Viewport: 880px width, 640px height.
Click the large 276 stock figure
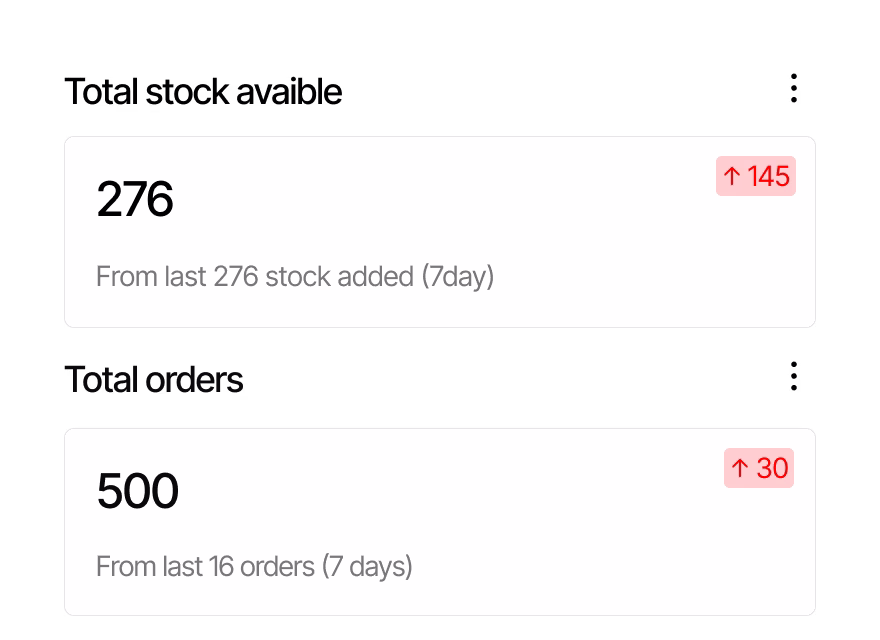135,199
